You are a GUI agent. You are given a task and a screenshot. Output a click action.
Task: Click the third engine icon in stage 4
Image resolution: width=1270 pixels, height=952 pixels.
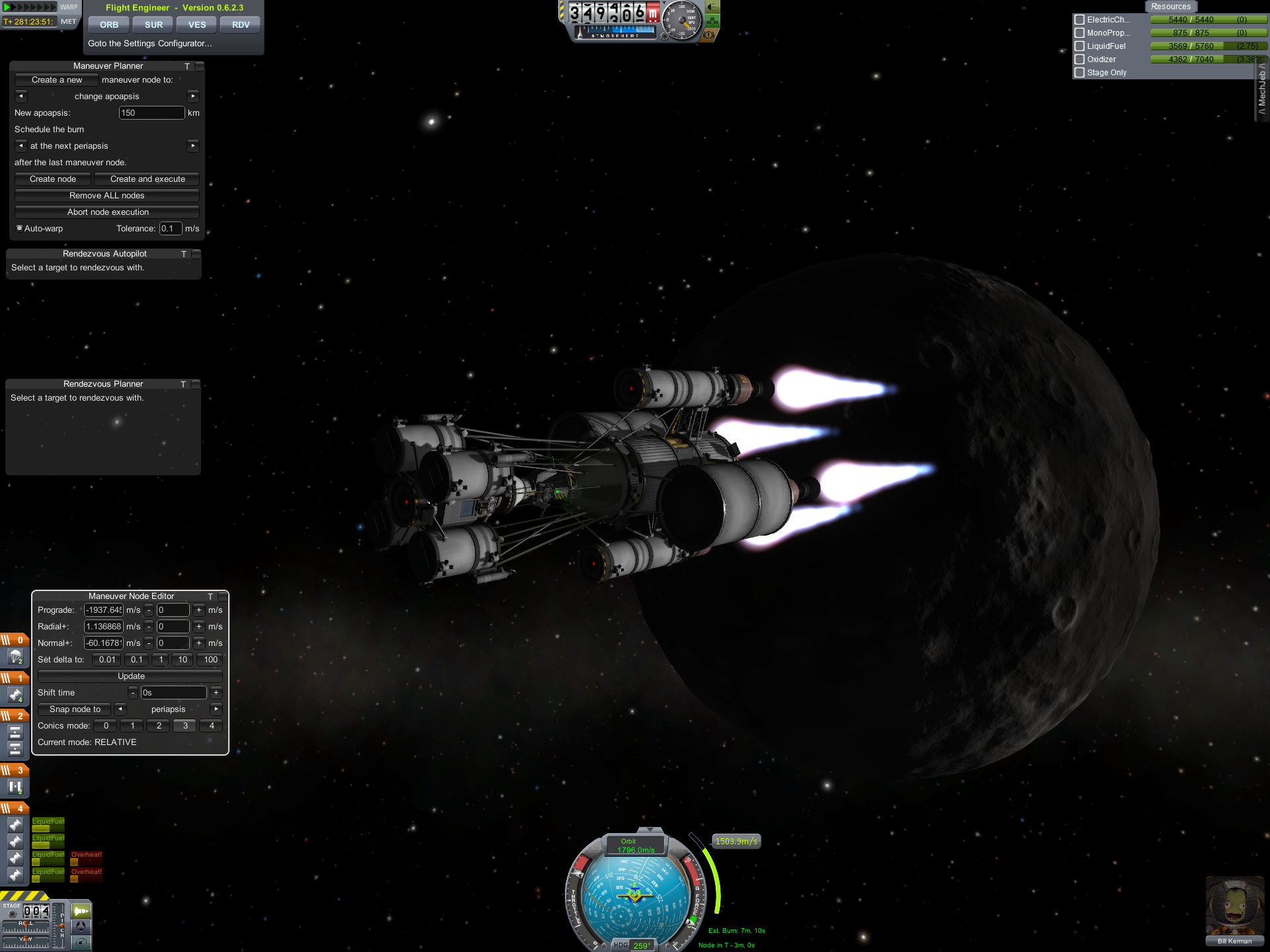pos(15,857)
